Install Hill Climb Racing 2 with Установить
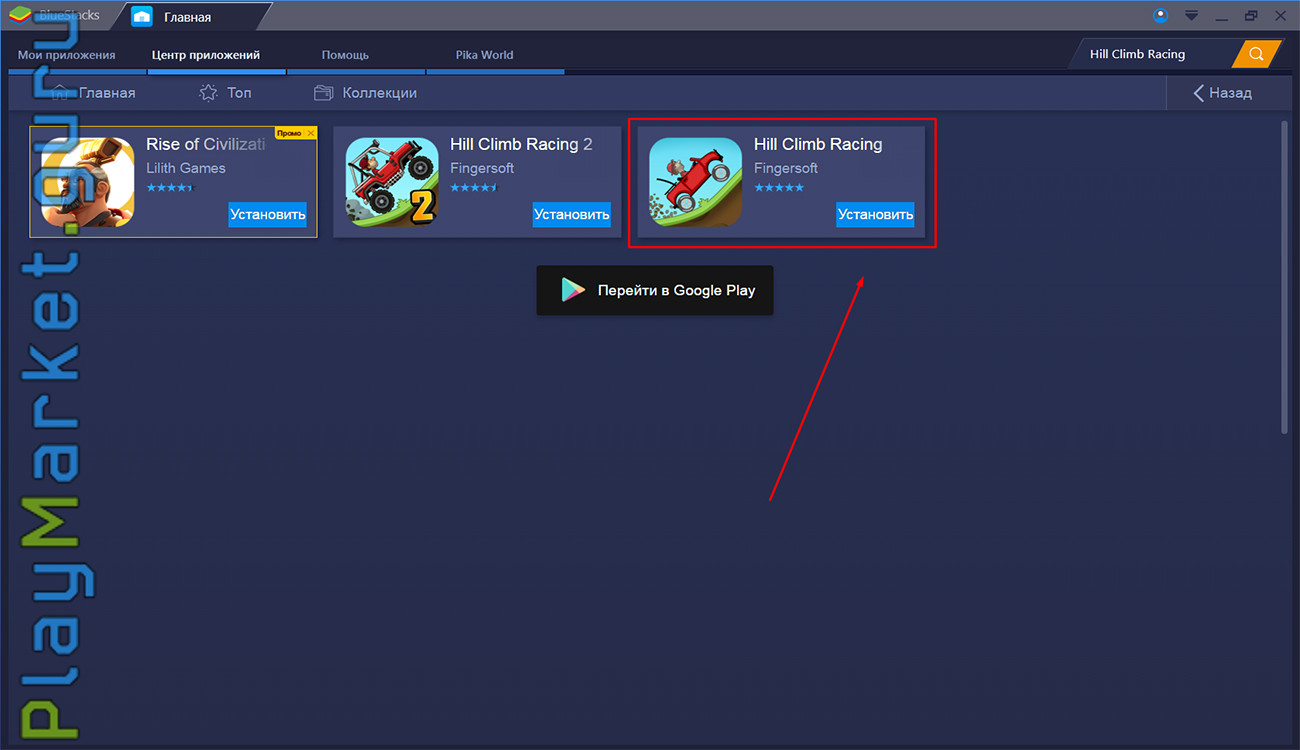 click(x=572, y=214)
